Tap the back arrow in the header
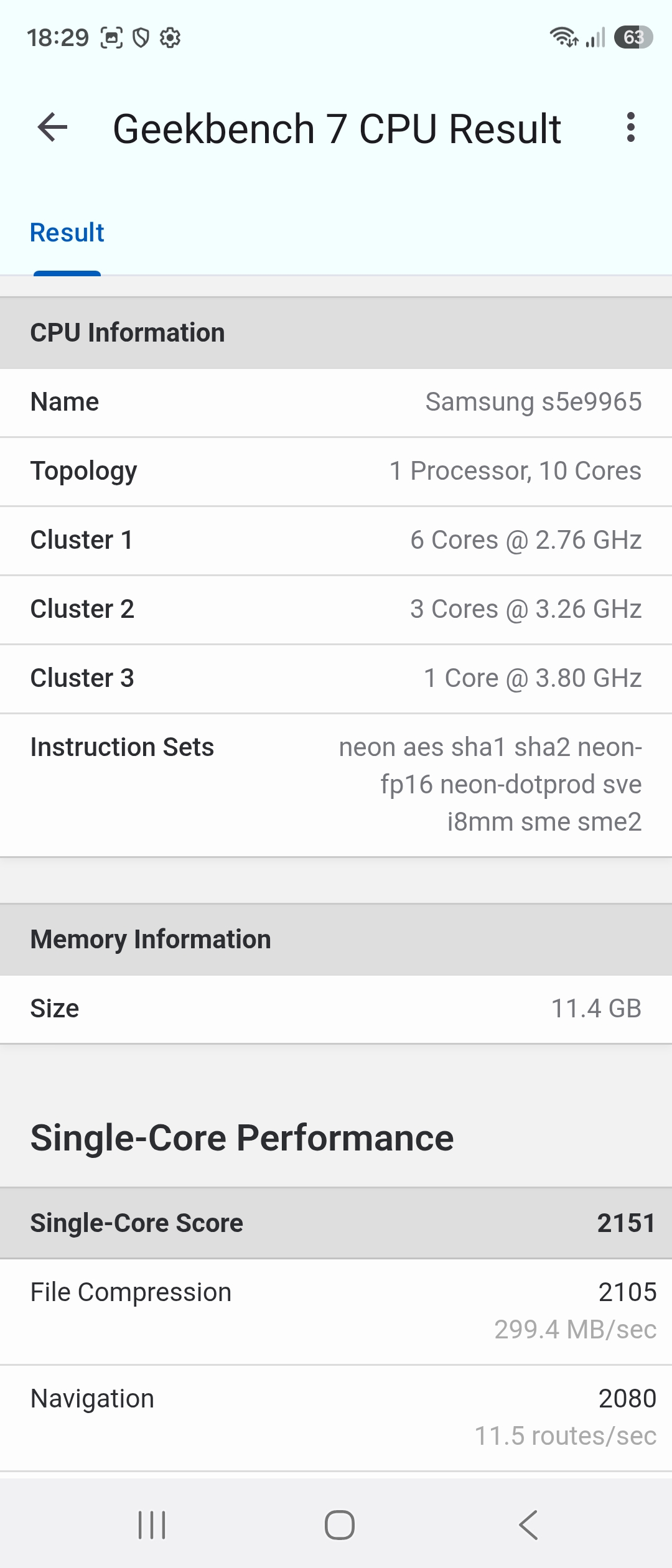 tap(52, 128)
